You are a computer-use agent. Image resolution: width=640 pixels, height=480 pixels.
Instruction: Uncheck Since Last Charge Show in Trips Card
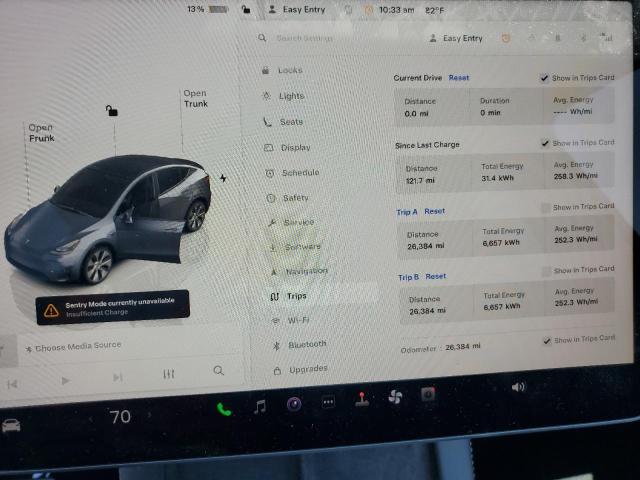click(545, 142)
